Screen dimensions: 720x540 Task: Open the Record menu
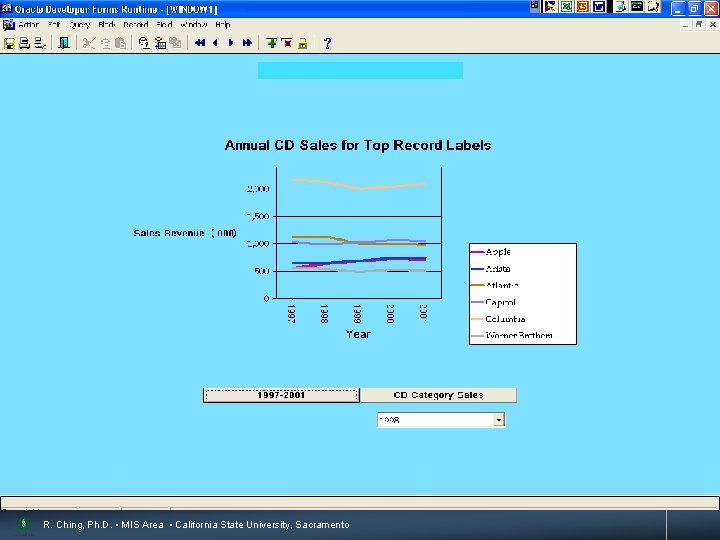(135, 24)
